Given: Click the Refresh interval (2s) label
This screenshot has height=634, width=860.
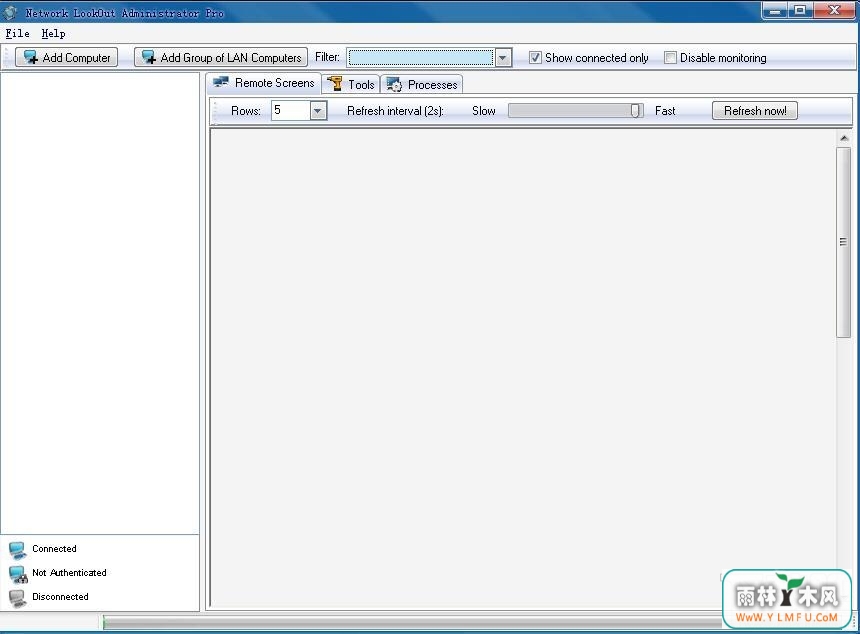Looking at the screenshot, I should click(395, 111).
